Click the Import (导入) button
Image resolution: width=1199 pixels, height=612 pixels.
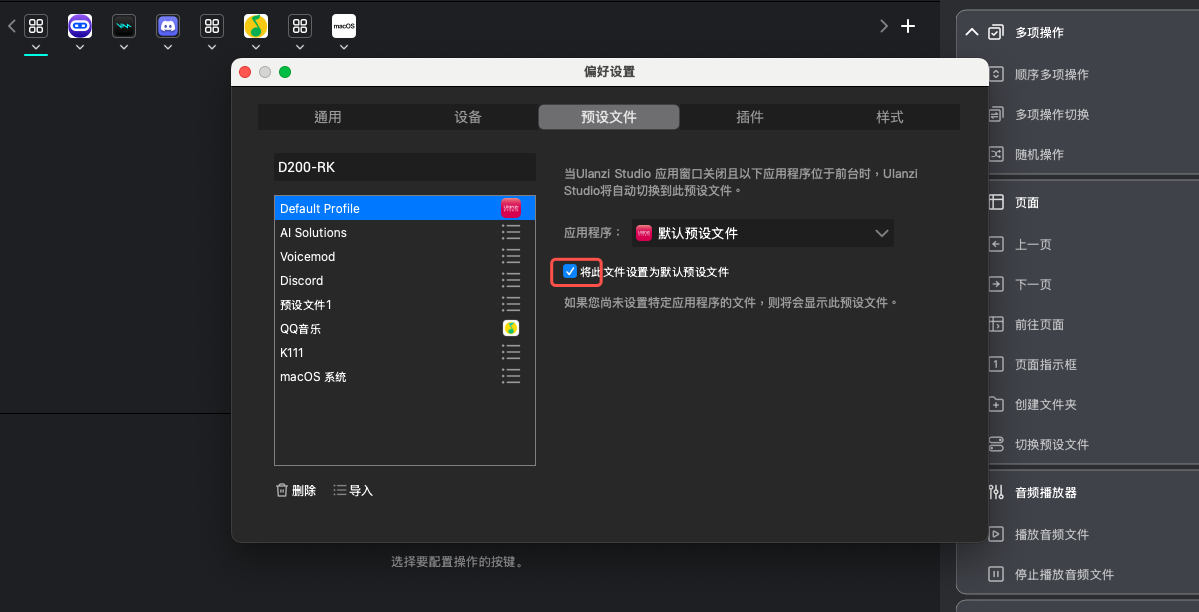pyautogui.click(x=353, y=490)
